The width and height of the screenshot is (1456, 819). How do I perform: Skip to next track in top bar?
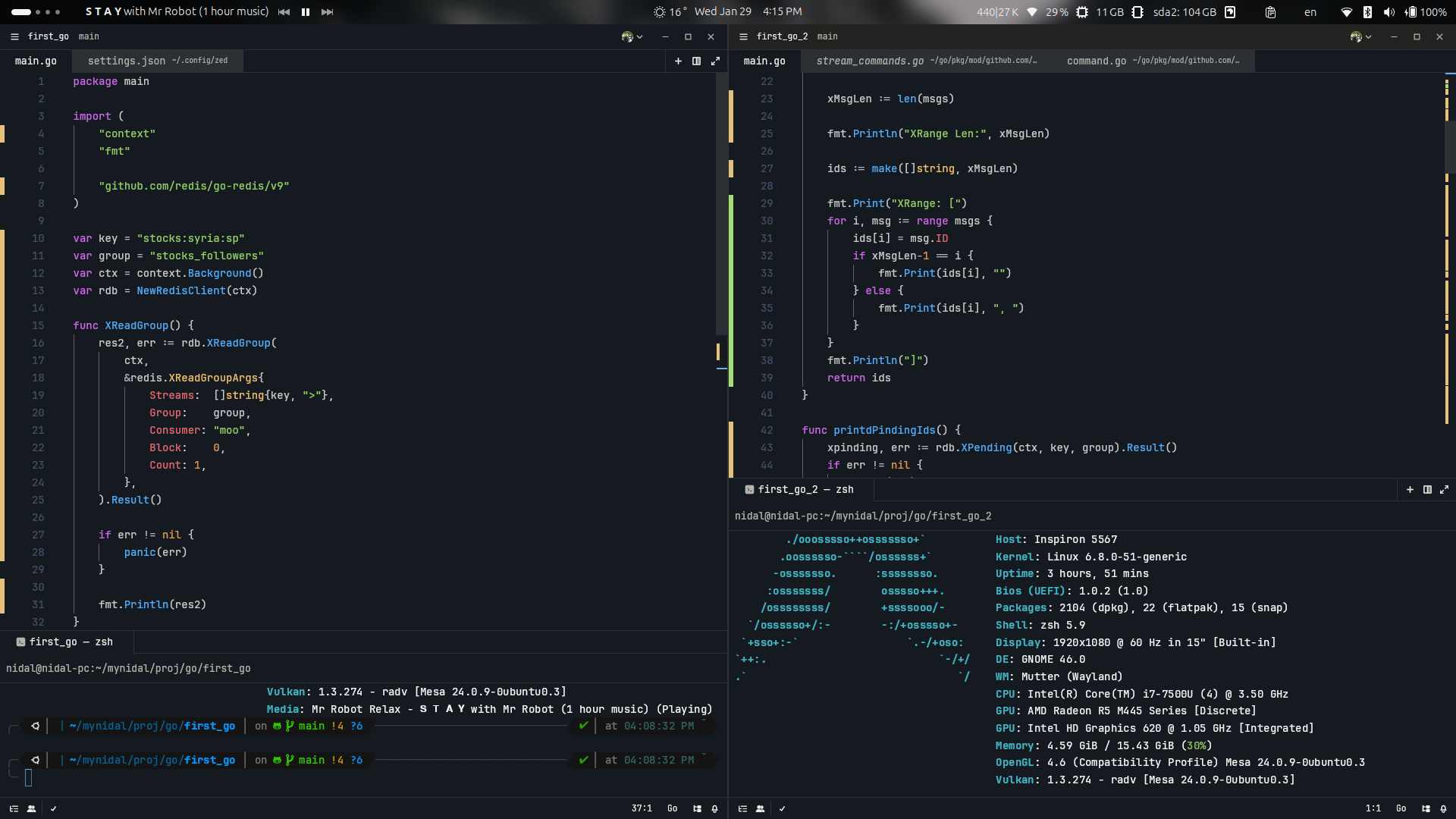328,12
